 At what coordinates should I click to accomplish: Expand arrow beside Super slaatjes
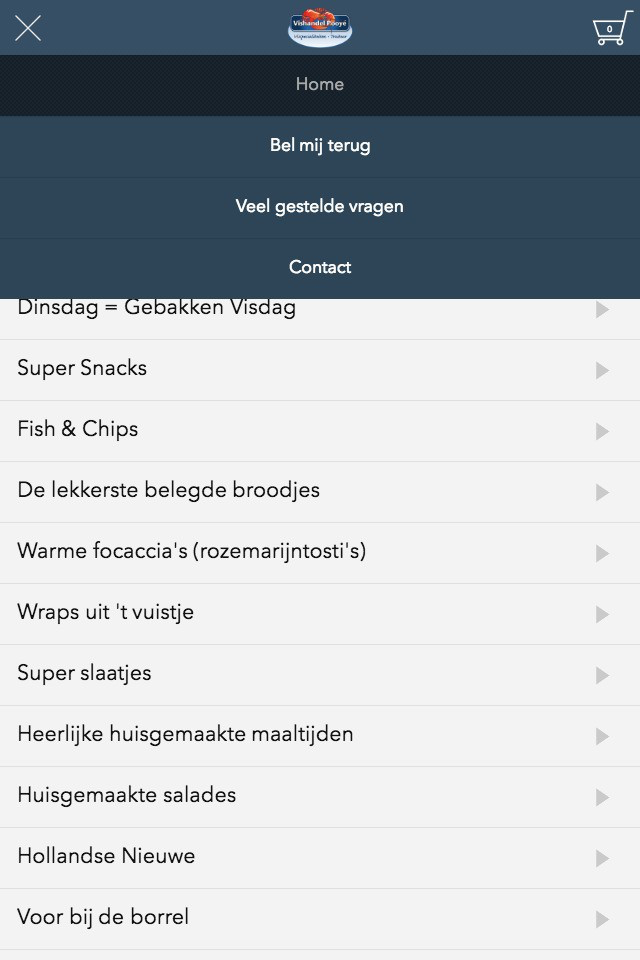coord(602,676)
